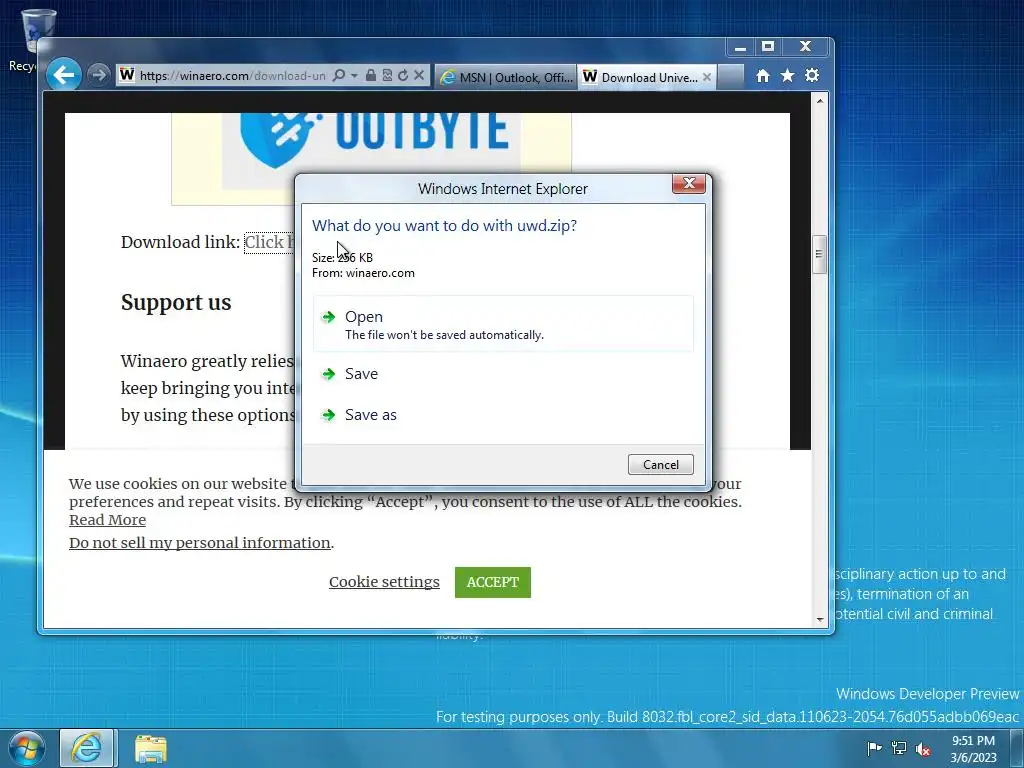This screenshot has height=768, width=1024.
Task: Click the page scrollbar down arrow
Action: click(820, 619)
